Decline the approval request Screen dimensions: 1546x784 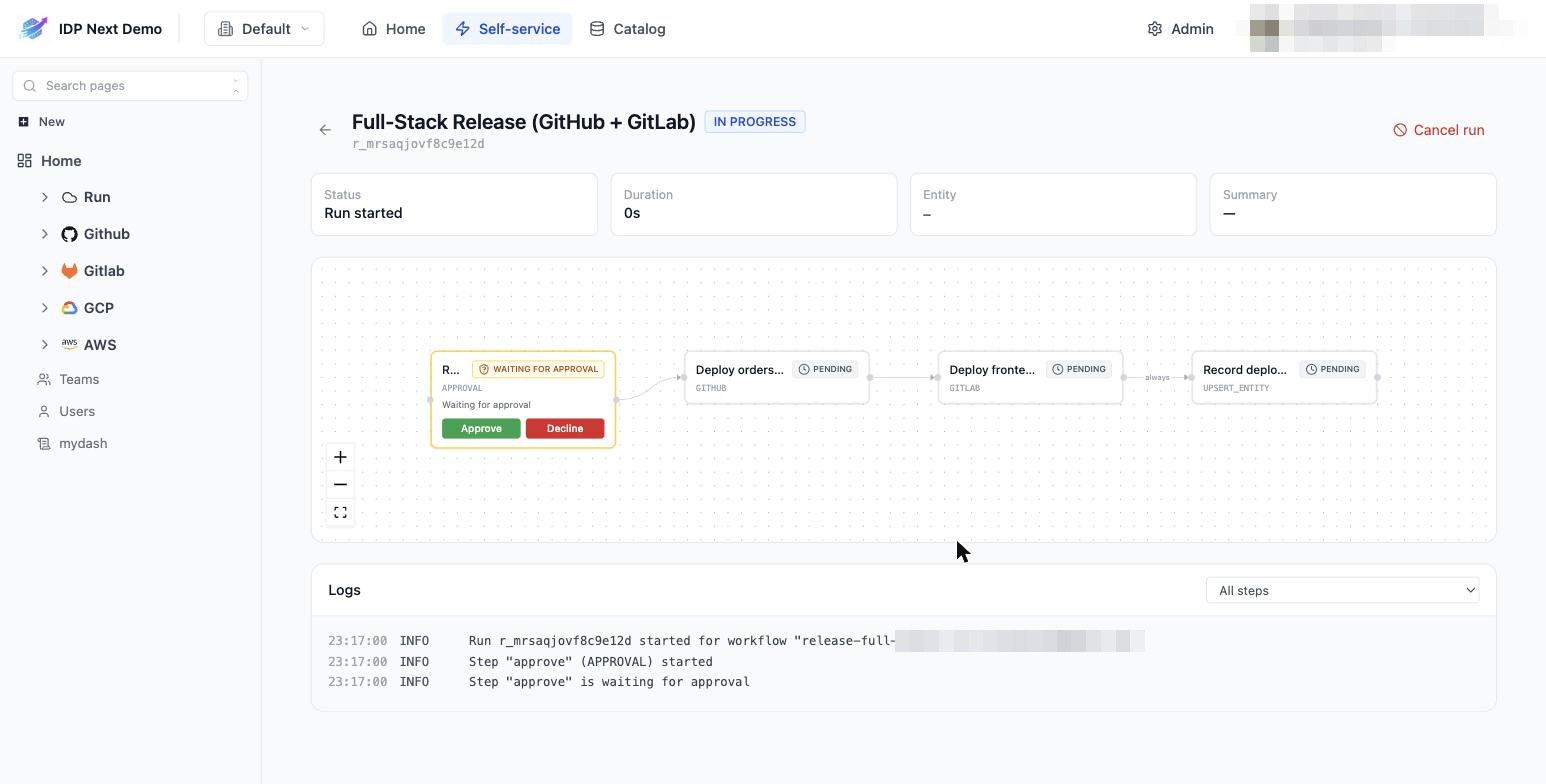tap(565, 428)
